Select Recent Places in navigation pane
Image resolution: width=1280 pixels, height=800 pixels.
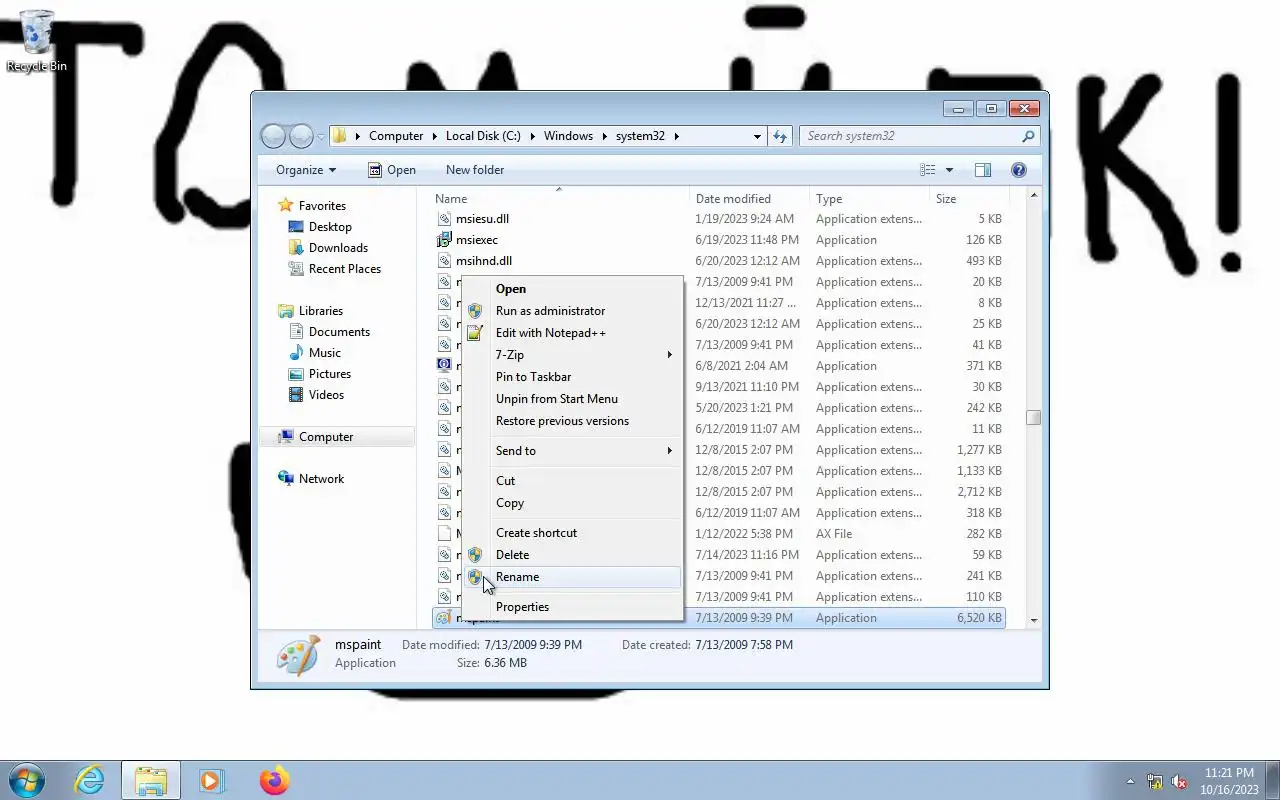pos(344,269)
